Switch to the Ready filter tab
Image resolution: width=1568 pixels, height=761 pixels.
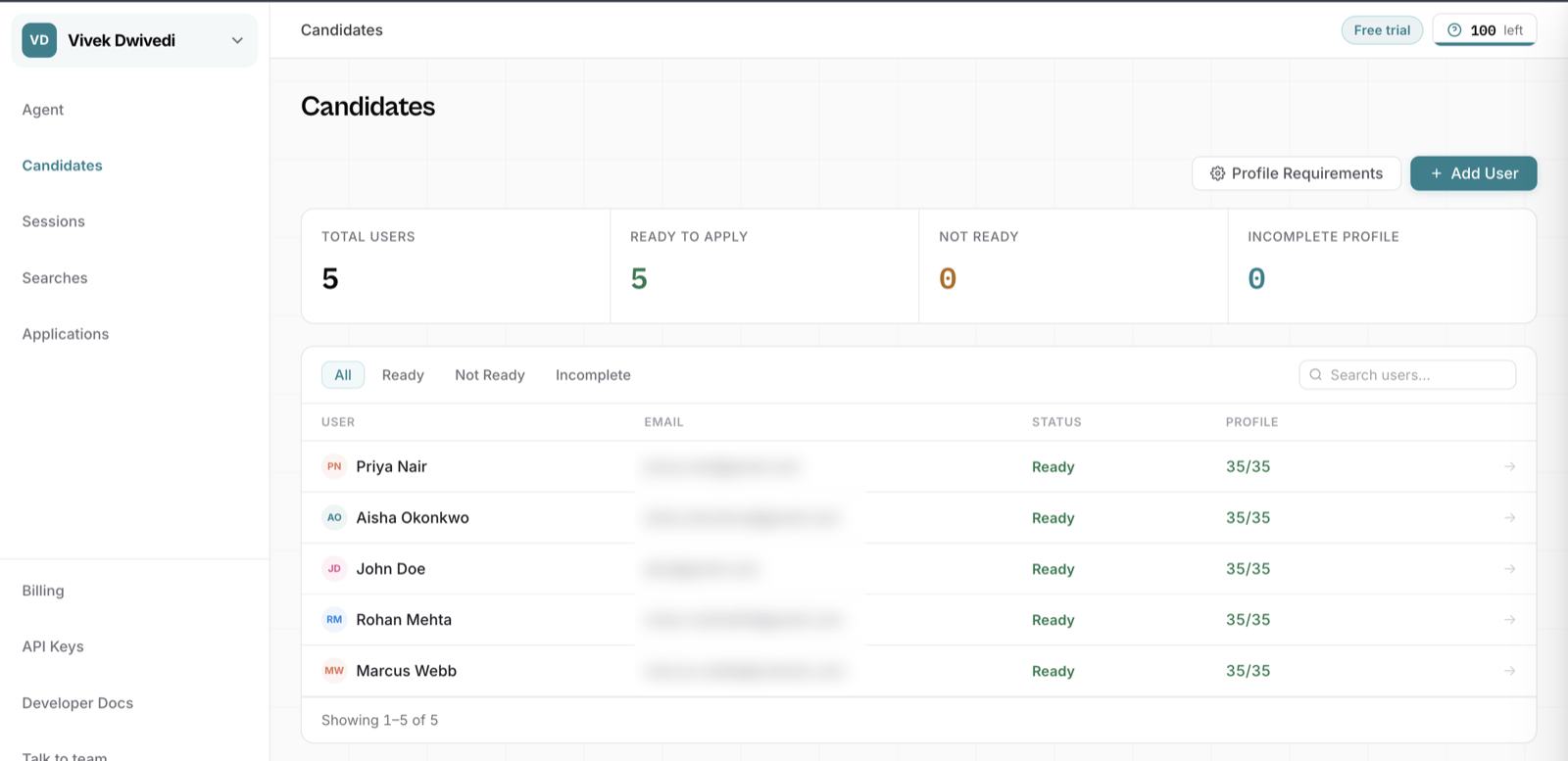403,375
